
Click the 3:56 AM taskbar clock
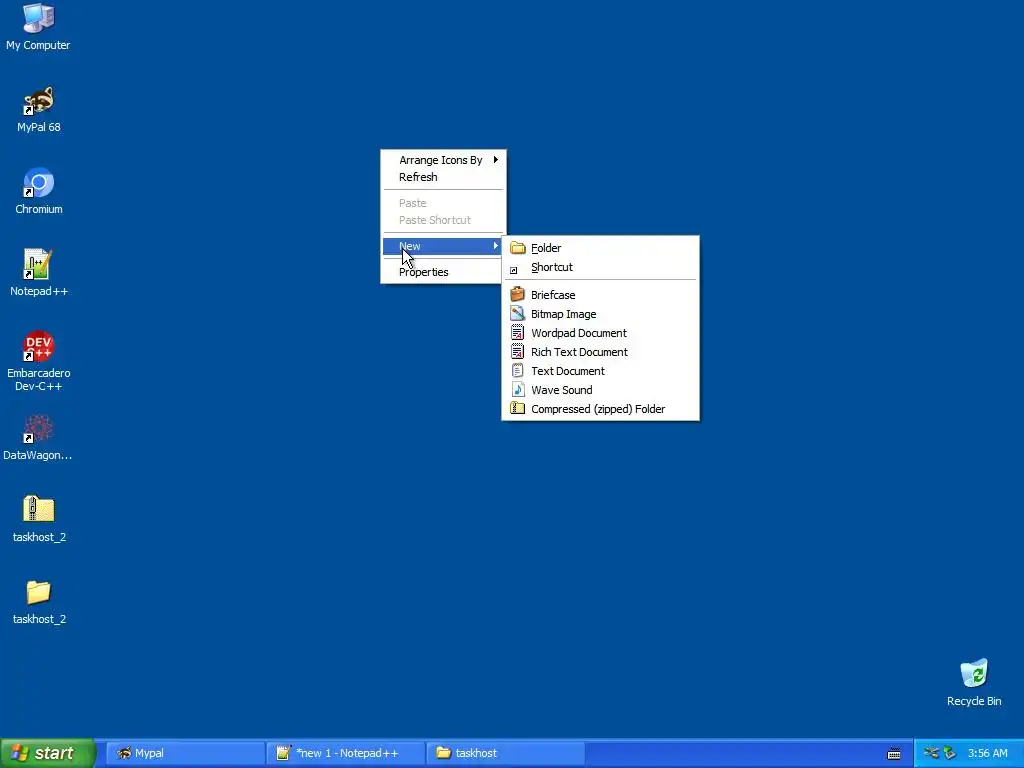coord(987,754)
